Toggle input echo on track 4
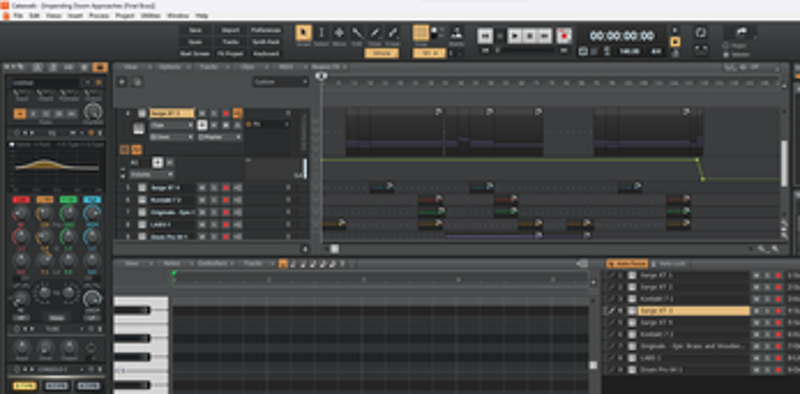This screenshot has height=394, width=800. (x=237, y=113)
